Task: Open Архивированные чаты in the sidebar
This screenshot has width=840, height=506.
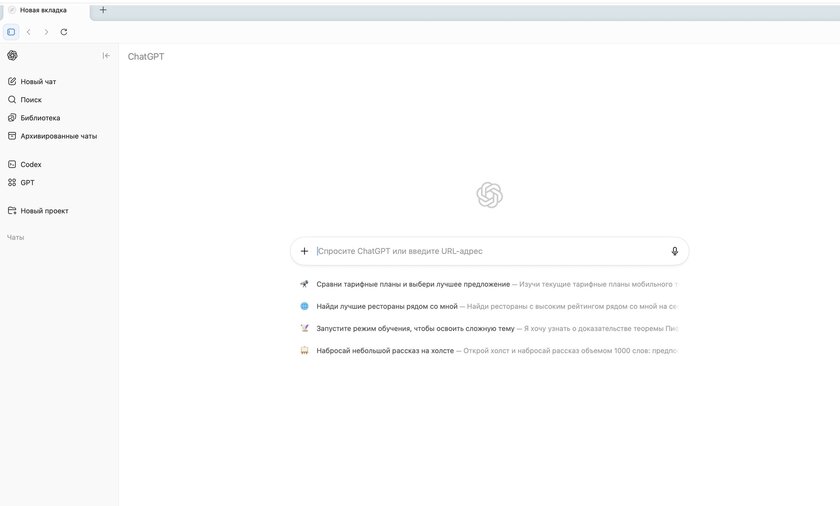Action: 58,136
